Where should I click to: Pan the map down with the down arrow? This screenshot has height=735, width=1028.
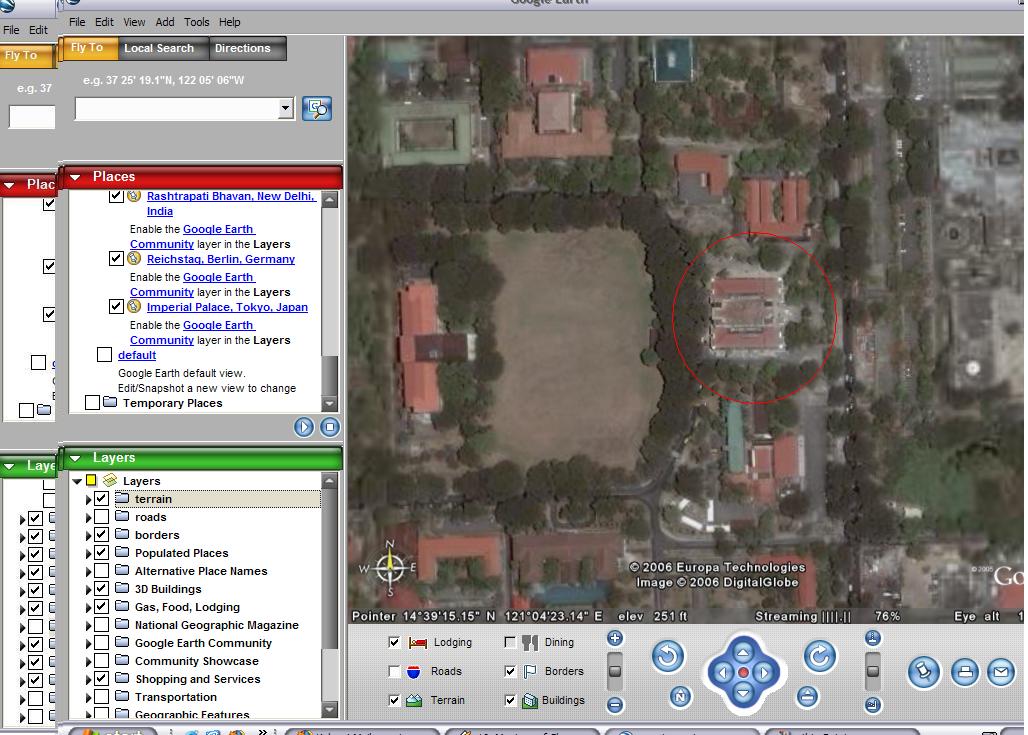743,693
